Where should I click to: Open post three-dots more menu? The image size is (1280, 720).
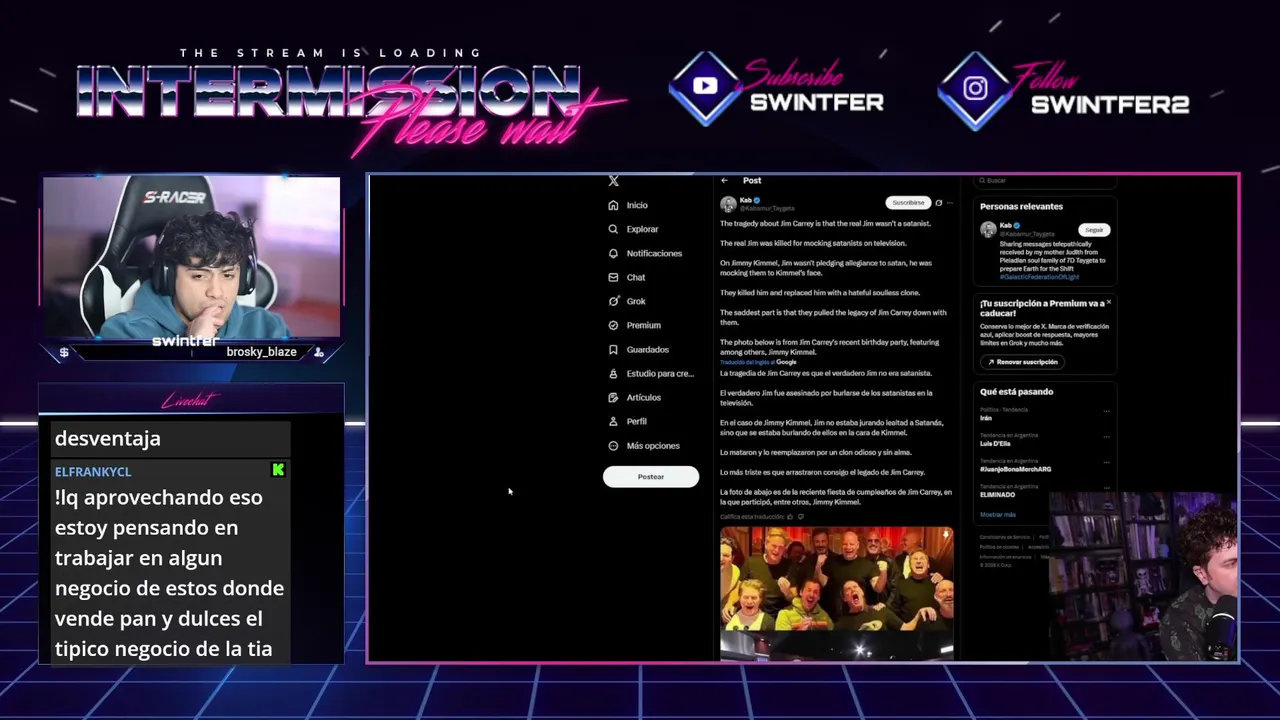949,203
